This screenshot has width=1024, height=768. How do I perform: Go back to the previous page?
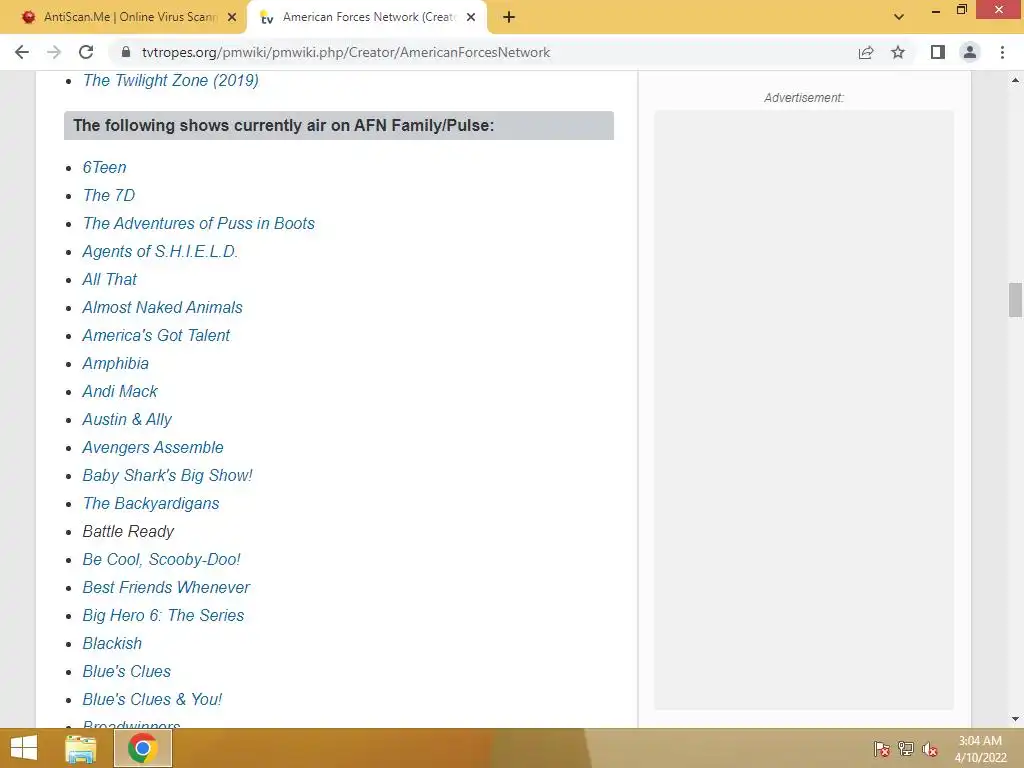click(22, 52)
